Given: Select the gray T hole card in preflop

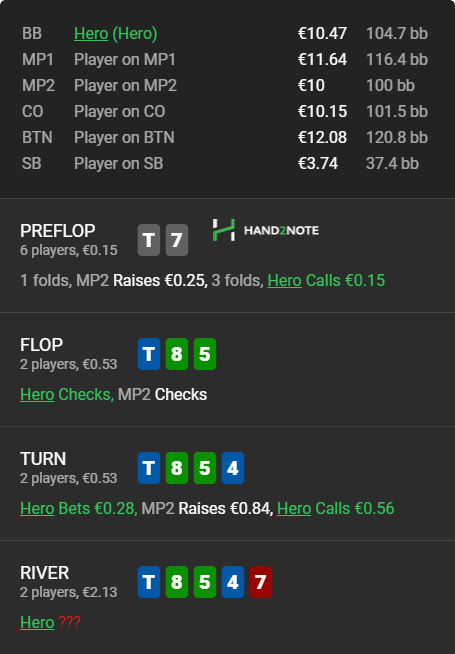Looking at the screenshot, I should coord(149,240).
